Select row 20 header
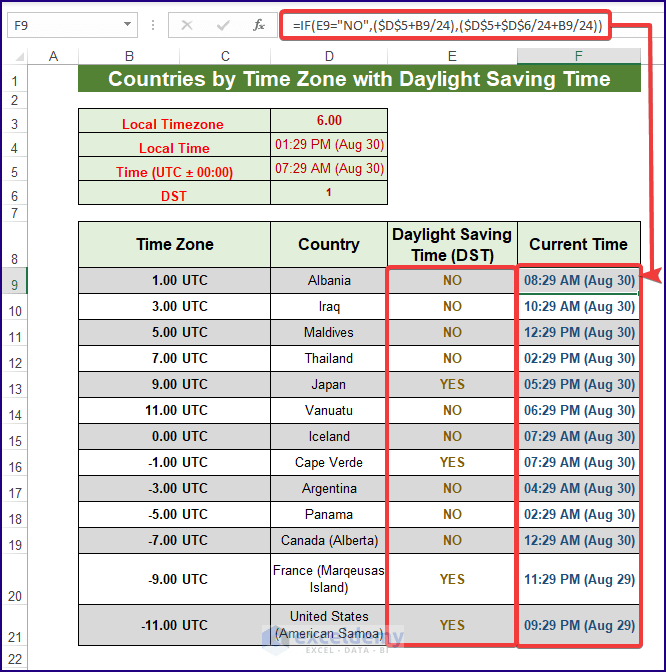This screenshot has height=672, width=666. pyautogui.click(x=15, y=579)
